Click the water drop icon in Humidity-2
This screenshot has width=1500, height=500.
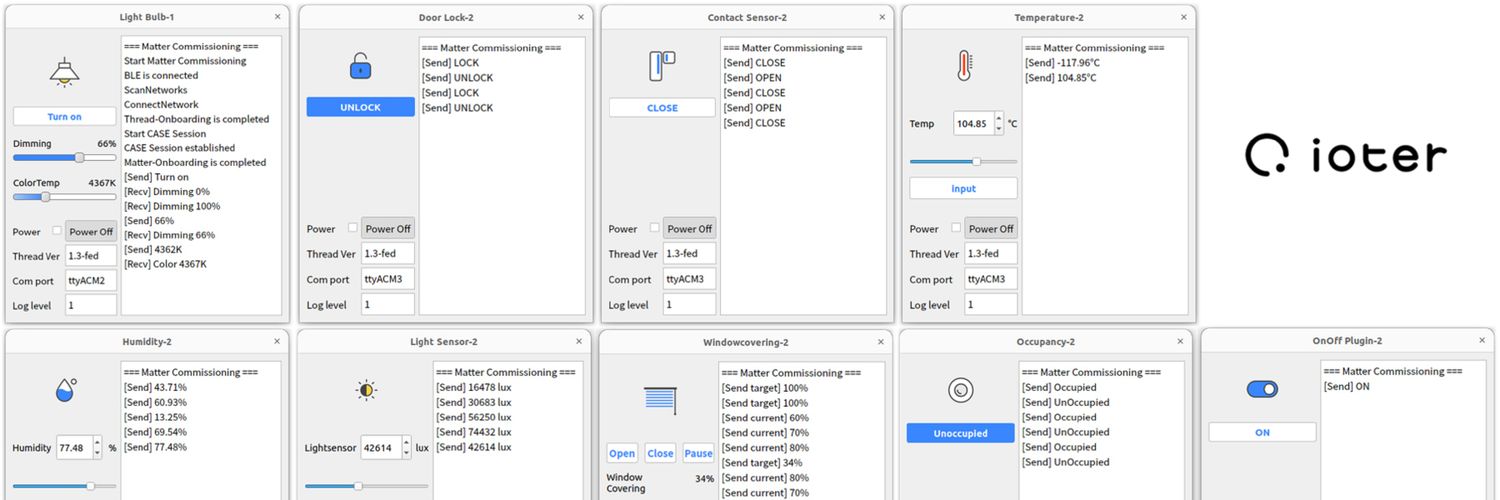(66, 389)
